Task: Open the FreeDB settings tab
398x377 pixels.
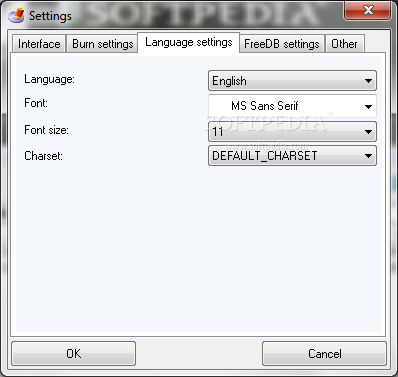Action: point(282,44)
